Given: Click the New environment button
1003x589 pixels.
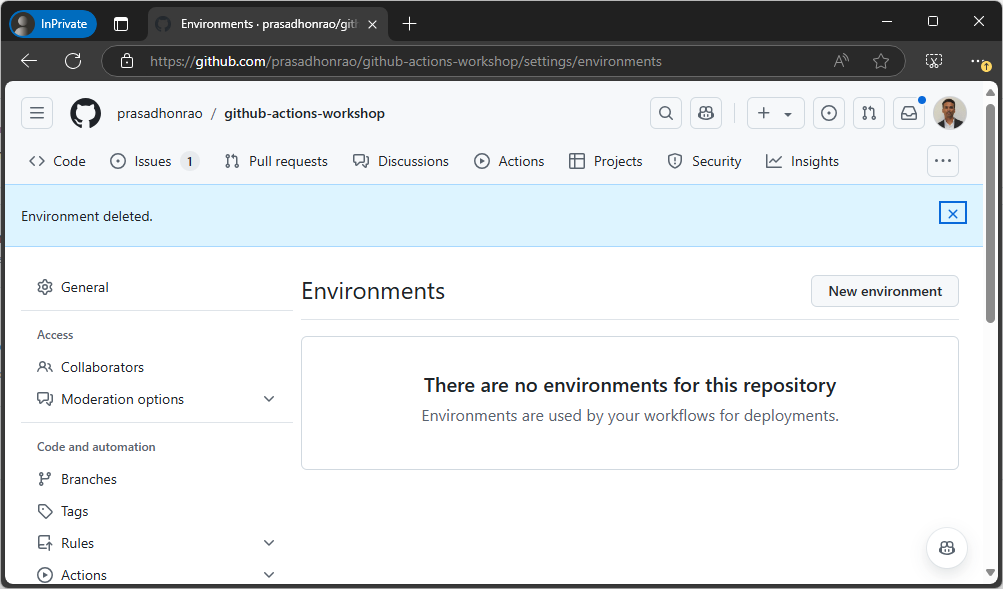Looking at the screenshot, I should pos(884,291).
